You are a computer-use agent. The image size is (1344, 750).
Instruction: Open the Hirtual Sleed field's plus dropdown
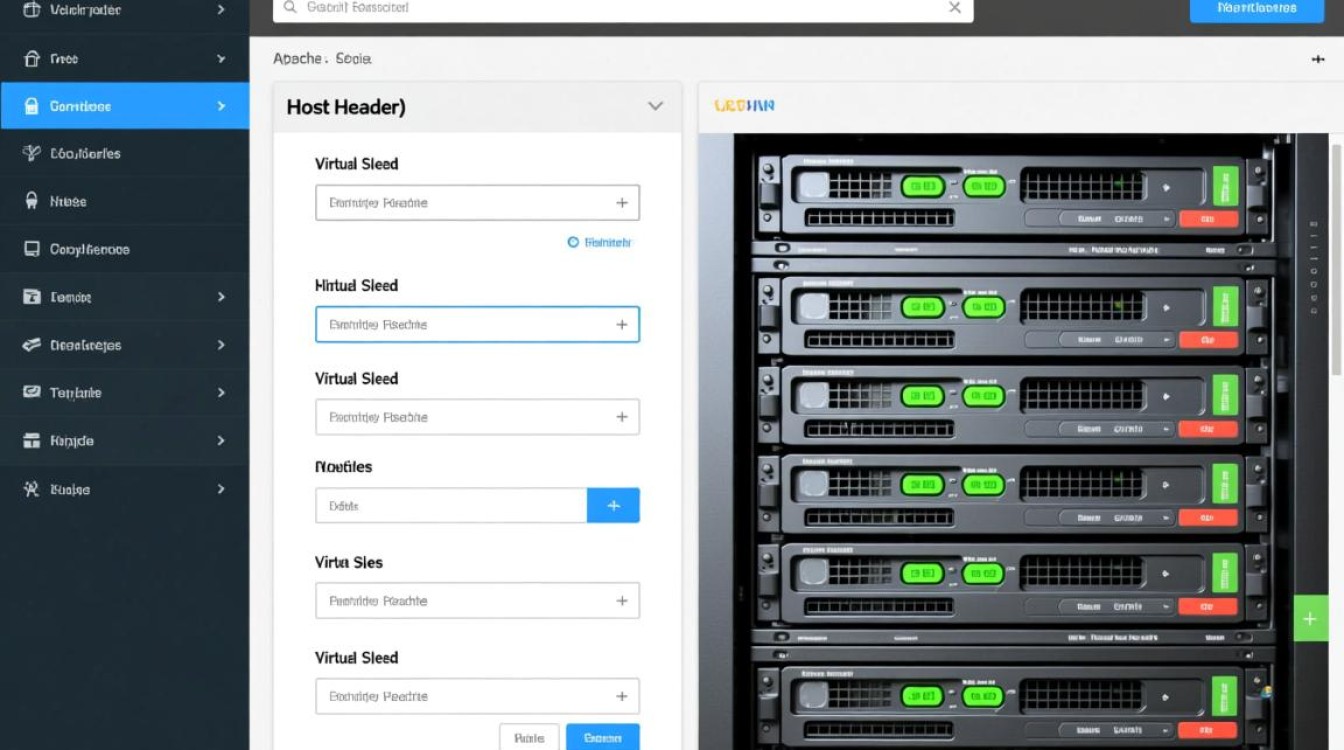621,325
